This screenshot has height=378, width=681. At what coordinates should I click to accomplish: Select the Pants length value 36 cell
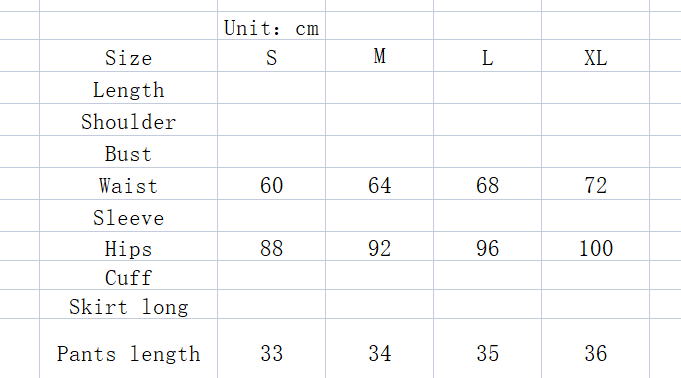pos(595,348)
